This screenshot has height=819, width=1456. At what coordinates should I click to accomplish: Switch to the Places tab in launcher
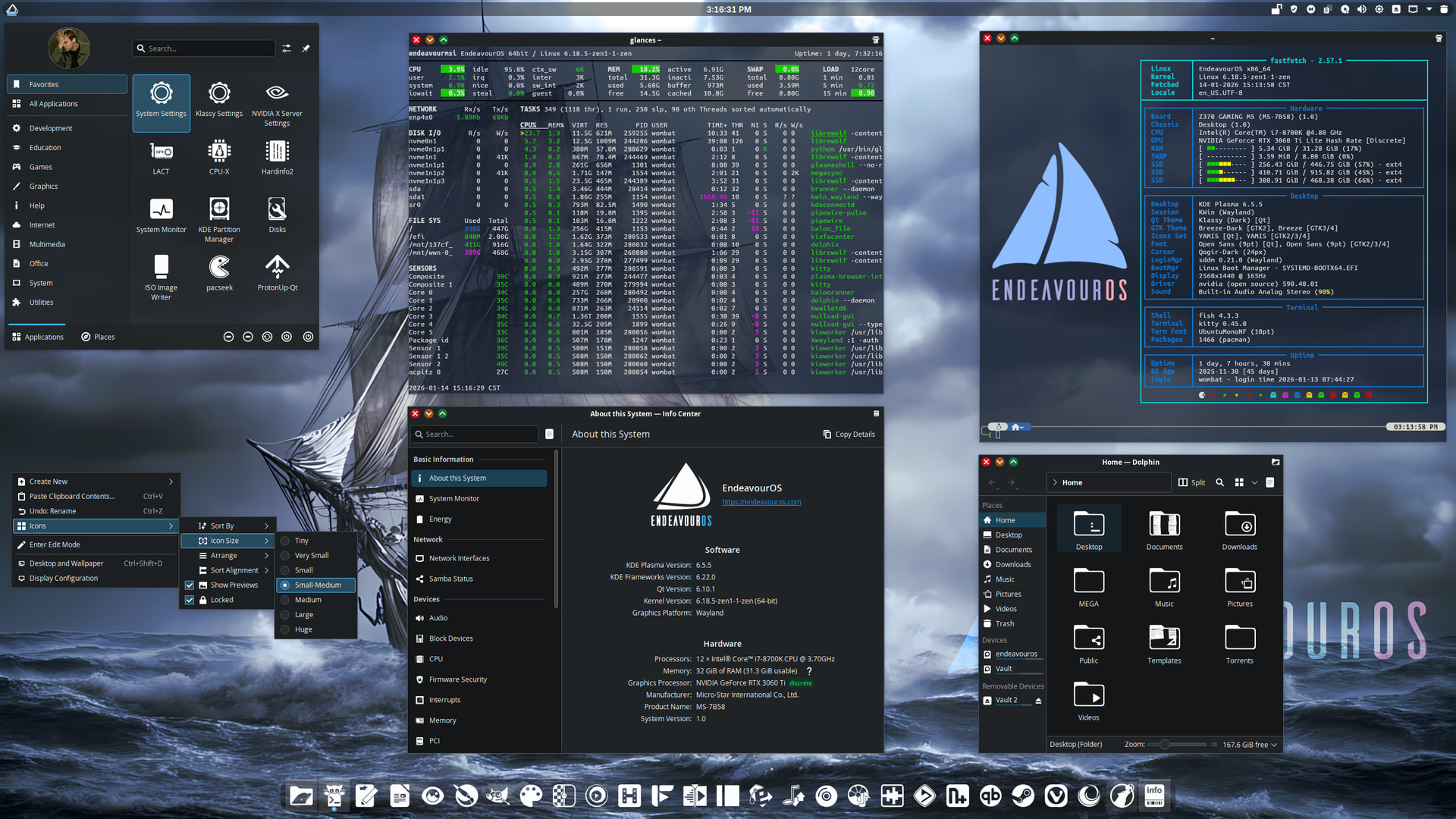click(x=98, y=337)
